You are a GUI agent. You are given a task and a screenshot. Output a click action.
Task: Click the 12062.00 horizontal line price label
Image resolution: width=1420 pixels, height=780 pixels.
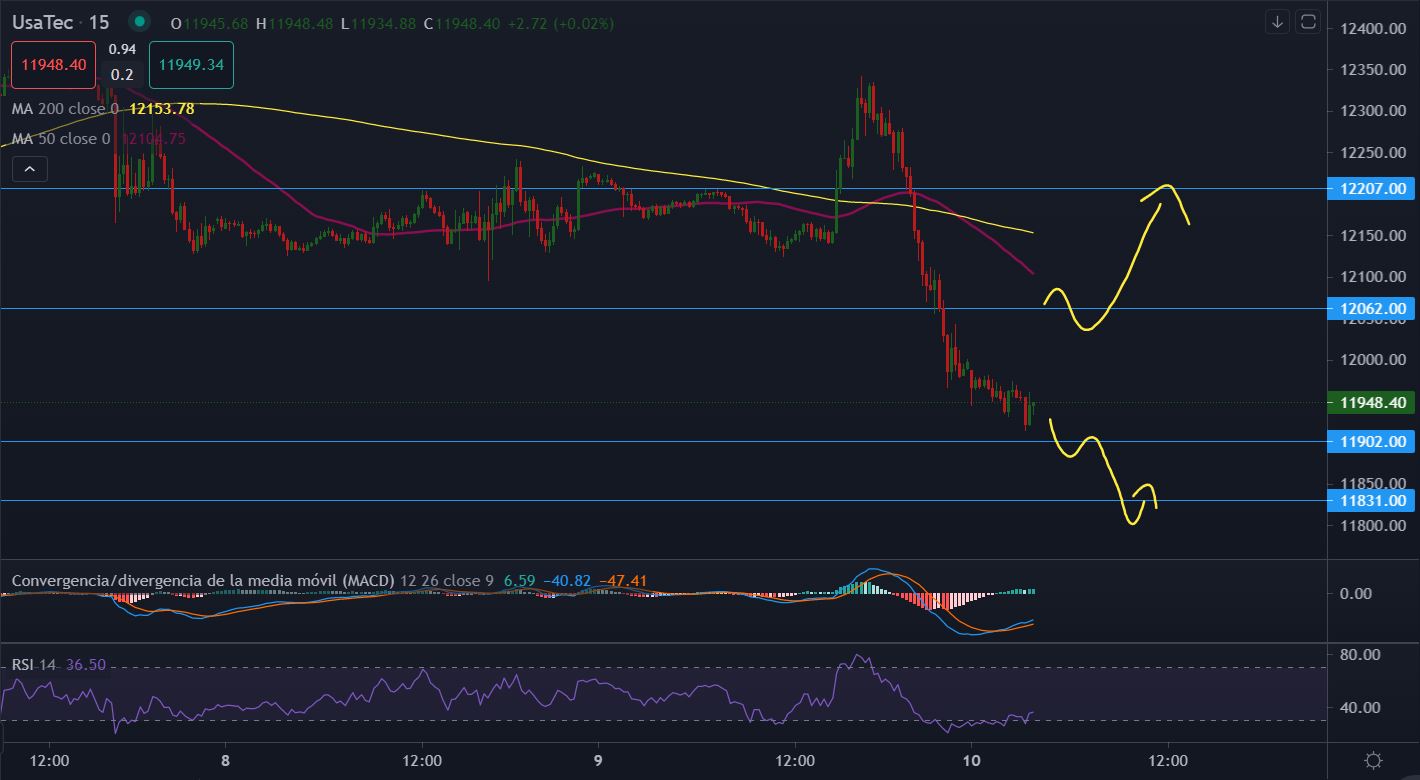[x=1370, y=309]
